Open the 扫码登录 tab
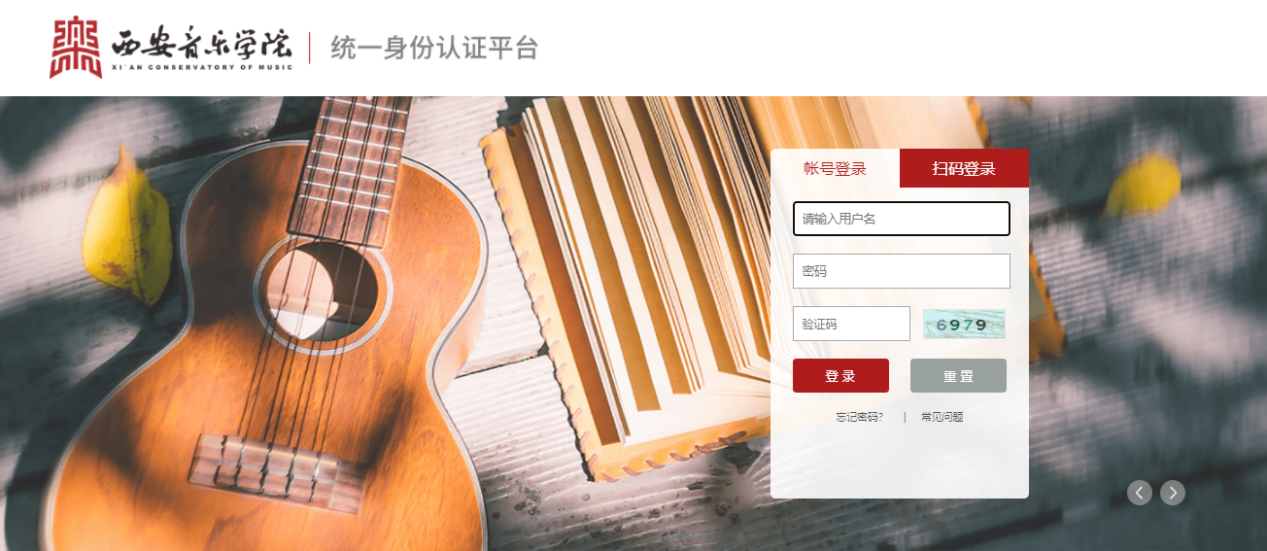 click(x=964, y=168)
